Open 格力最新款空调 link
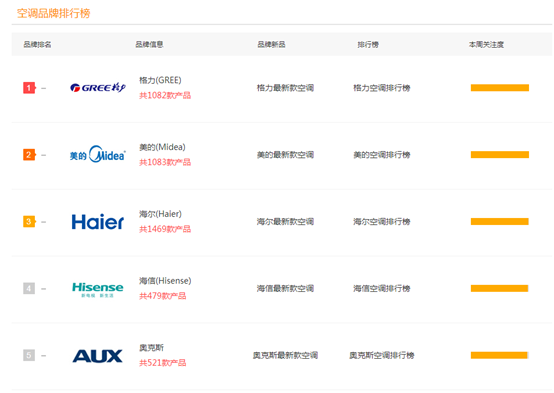Screen dimensions: 554x393 pyautogui.click(x=285, y=88)
